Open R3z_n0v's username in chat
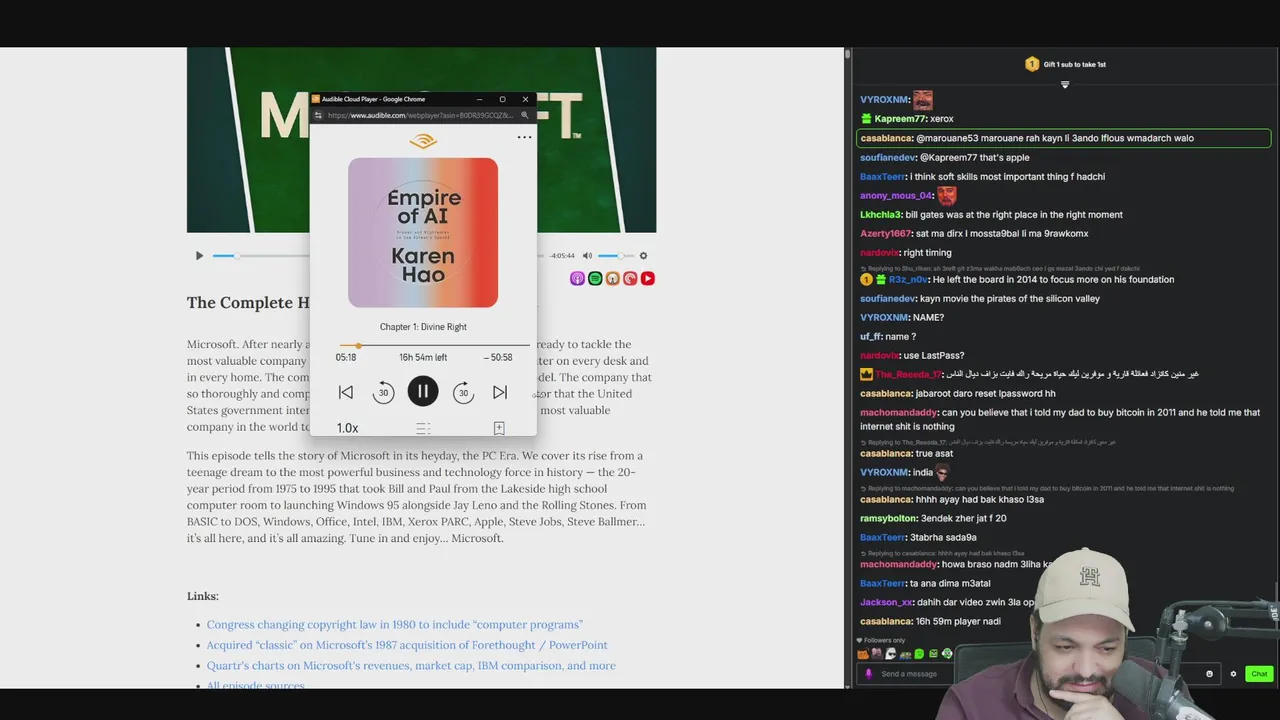 point(908,280)
